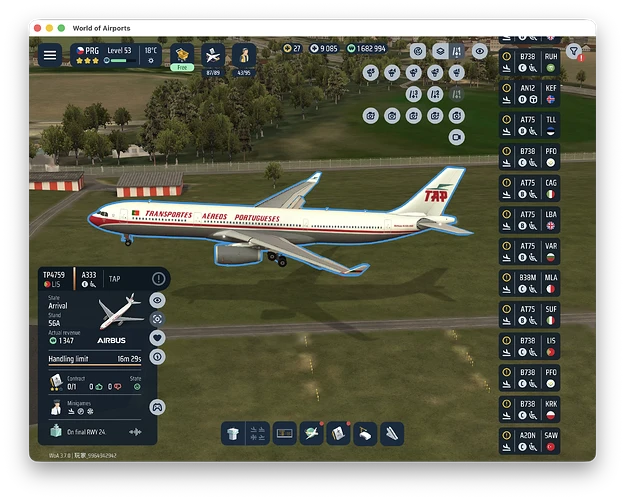Image resolution: width=625 pixels, height=499 pixels.
Task: Open the arrivals and departures list tab
Action: click(257, 434)
